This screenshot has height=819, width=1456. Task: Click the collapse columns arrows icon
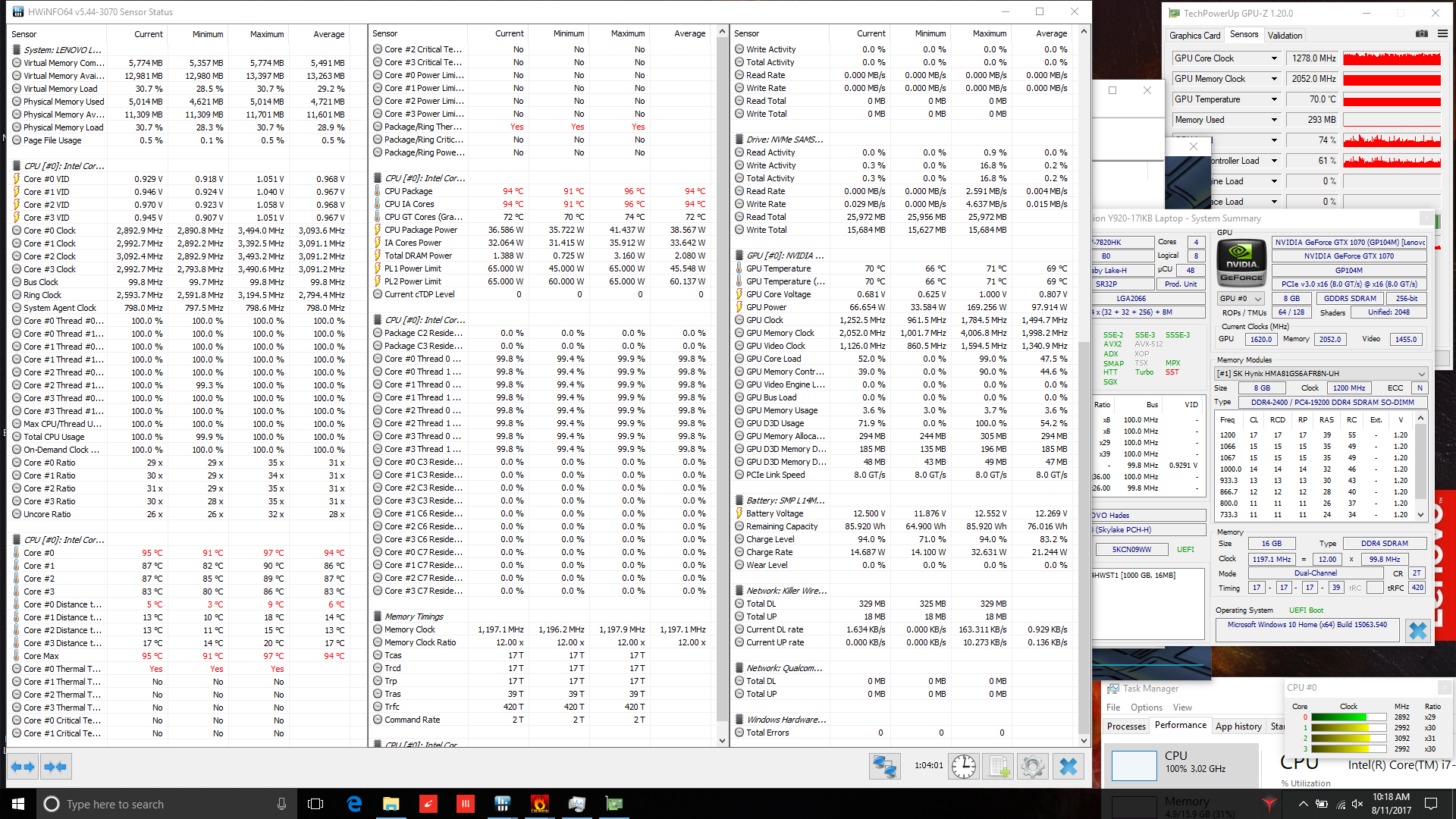tap(55, 767)
